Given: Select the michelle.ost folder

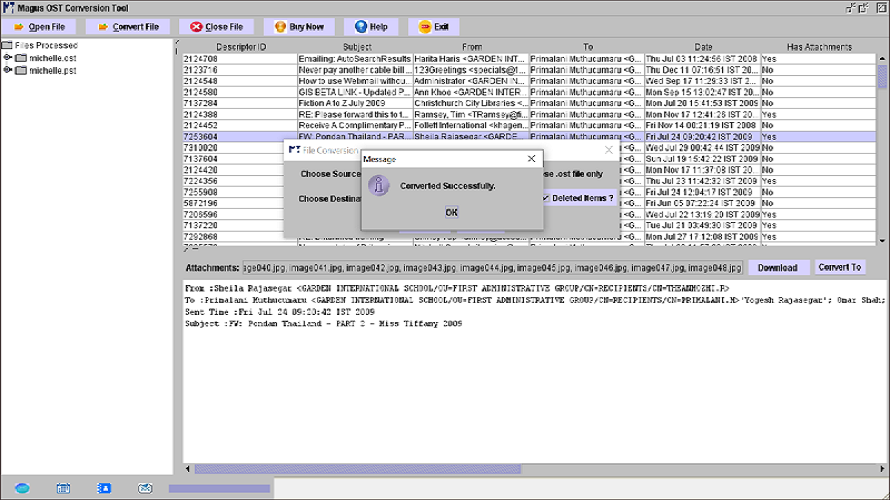Looking at the screenshot, I should [46, 58].
